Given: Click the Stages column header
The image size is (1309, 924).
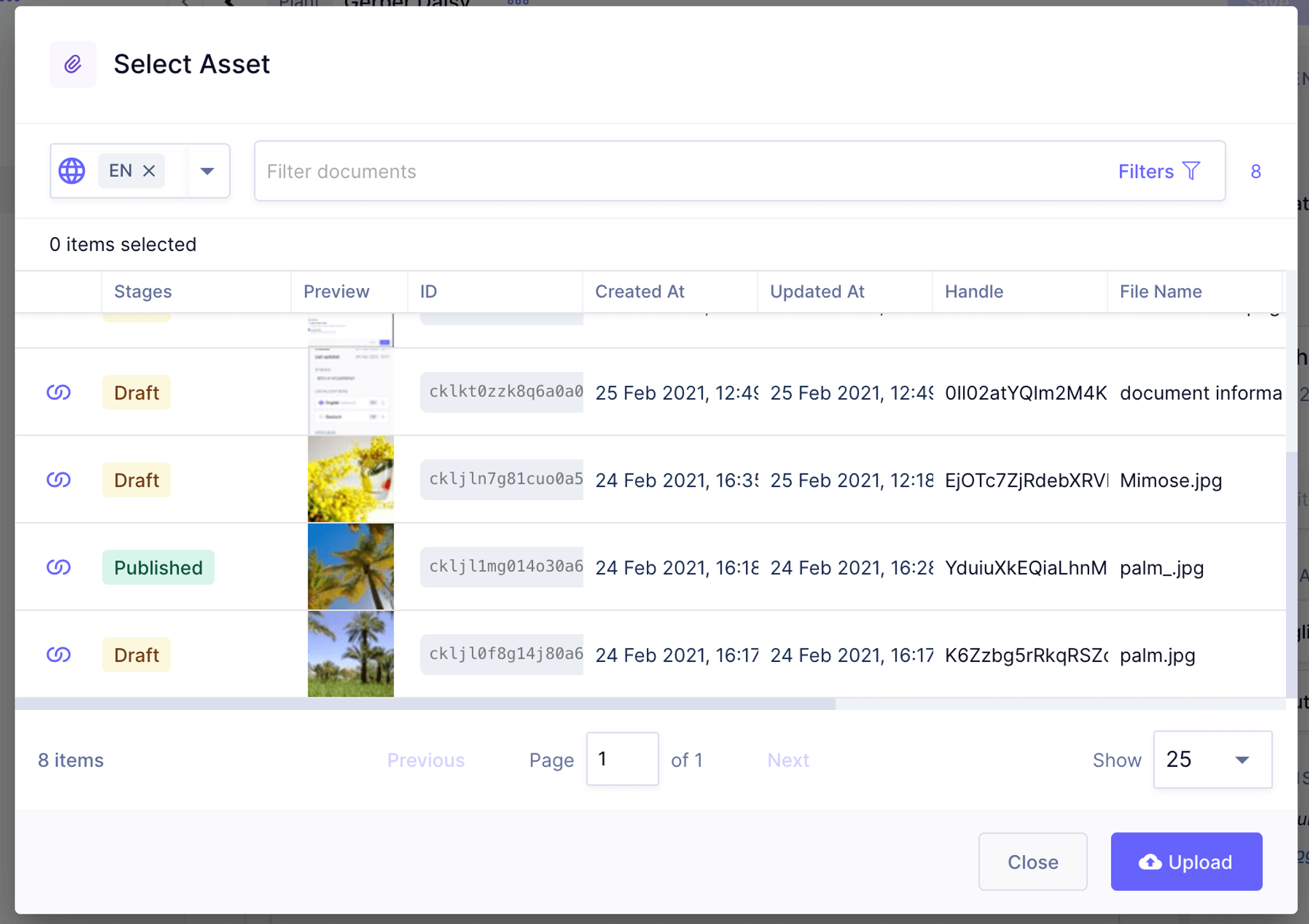Looking at the screenshot, I should tap(143, 291).
